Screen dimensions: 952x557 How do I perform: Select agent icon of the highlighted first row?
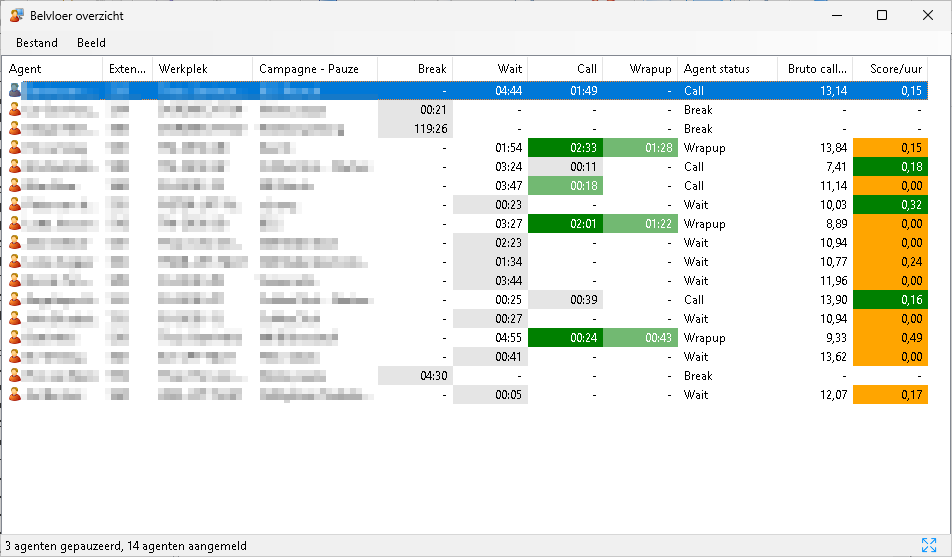coord(15,91)
